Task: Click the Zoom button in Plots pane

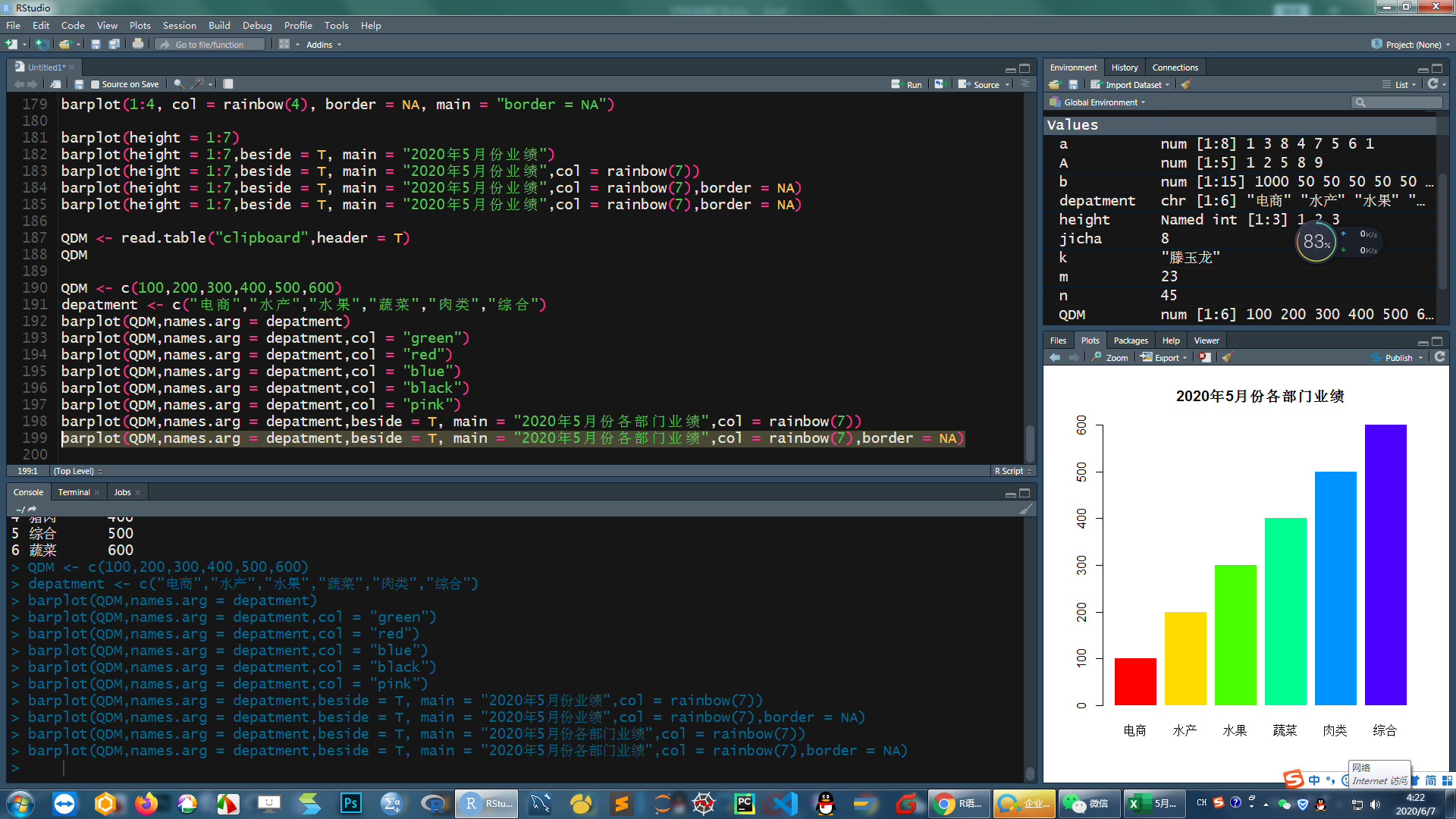Action: pyautogui.click(x=1110, y=357)
